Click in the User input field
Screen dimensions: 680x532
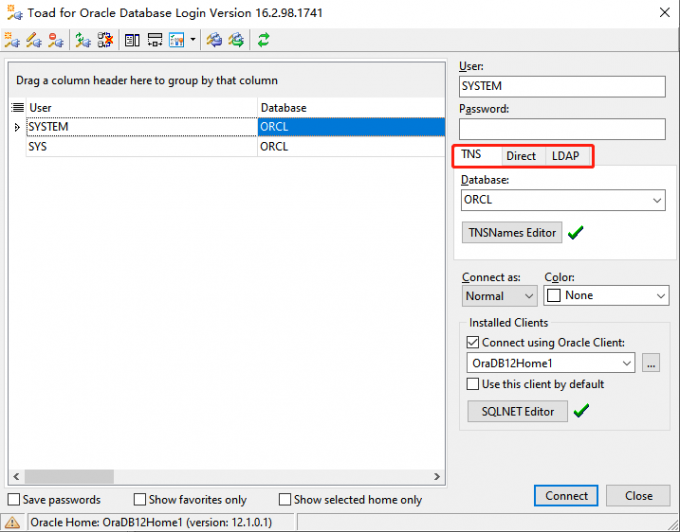tap(562, 86)
